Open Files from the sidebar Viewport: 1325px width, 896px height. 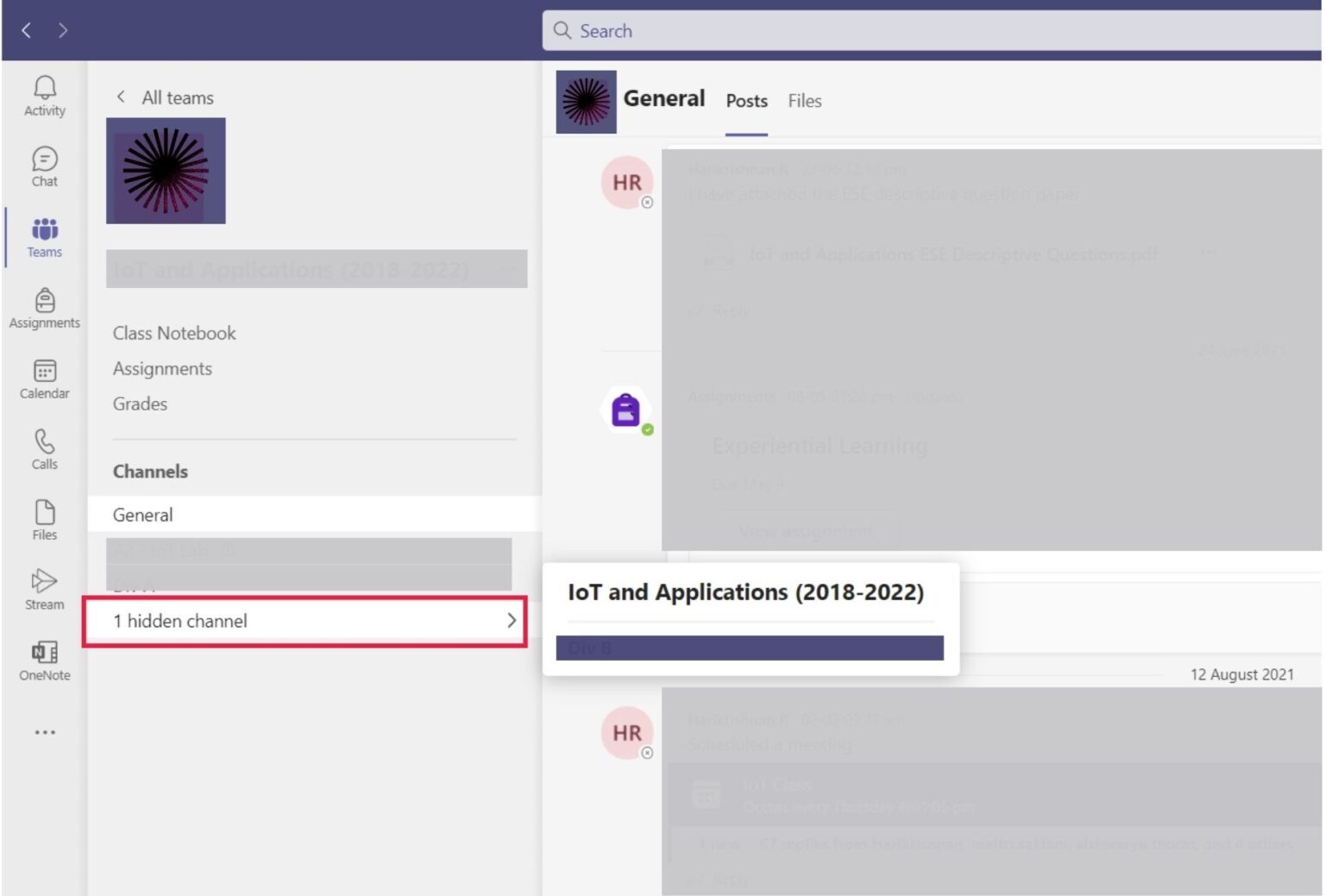click(x=44, y=518)
